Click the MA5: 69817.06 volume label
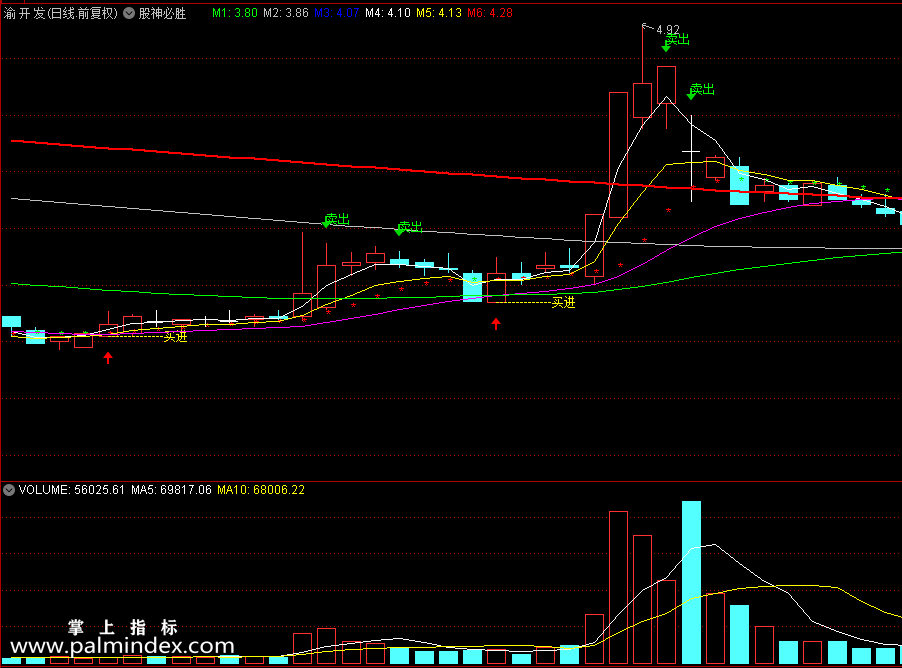Screen dimensions: 902x668 (x=171, y=490)
